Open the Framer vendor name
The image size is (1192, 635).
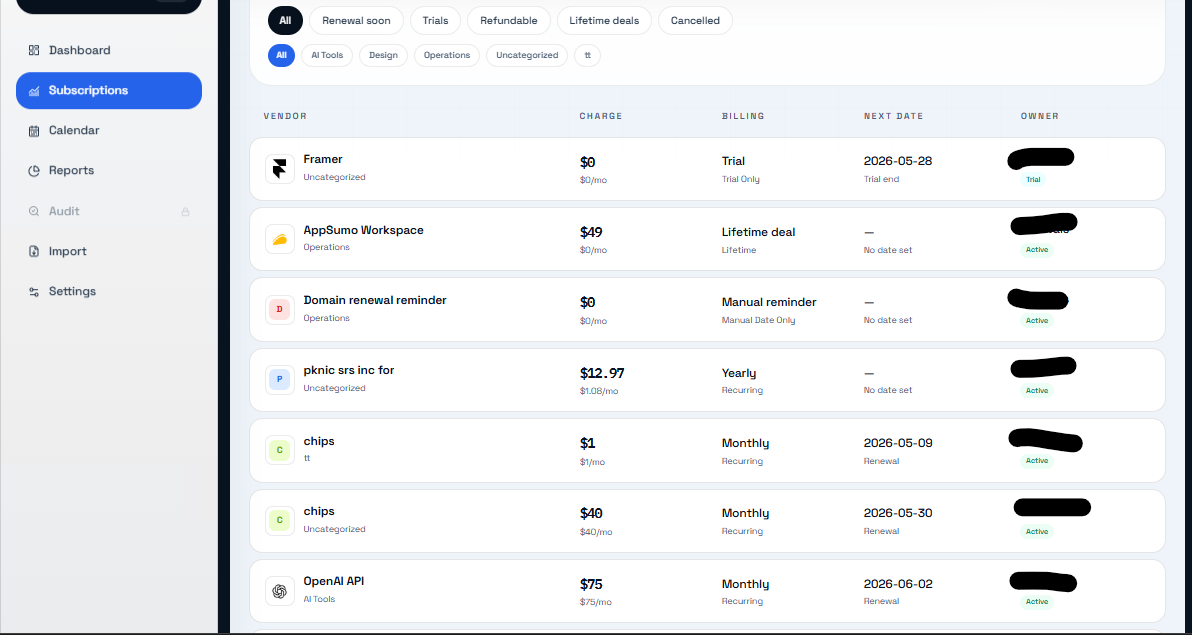[323, 159]
